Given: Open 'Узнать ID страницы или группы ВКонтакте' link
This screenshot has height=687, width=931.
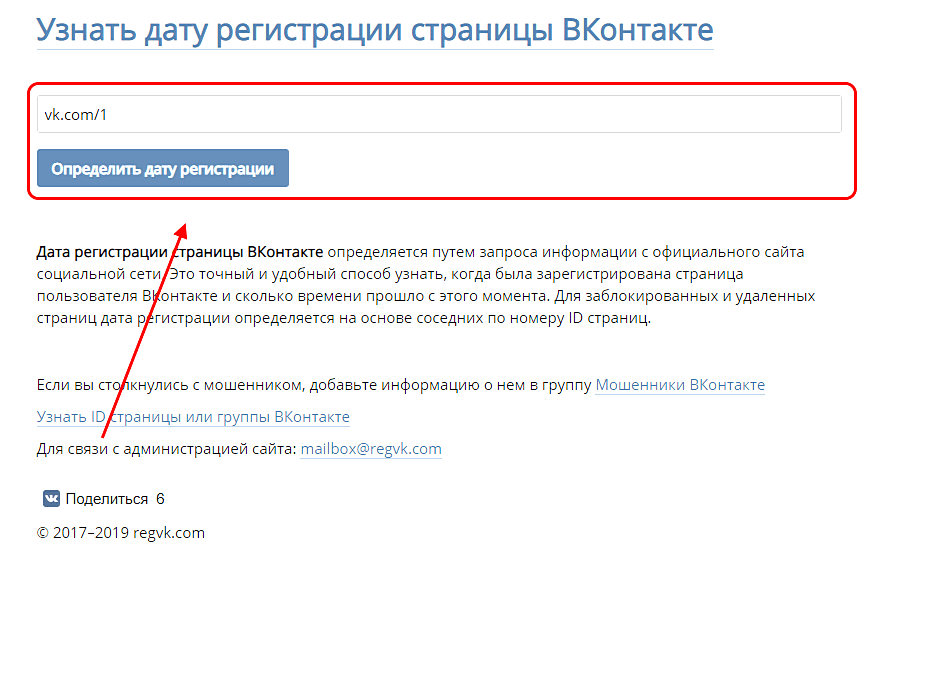Looking at the screenshot, I should (x=193, y=417).
